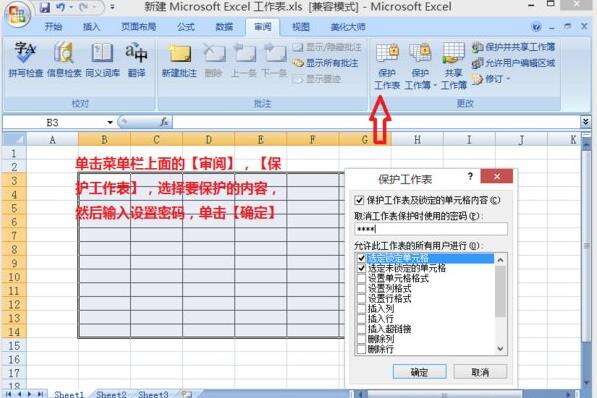The image size is (597, 398).
Task: Click the formula bar input area
Action: (x=376, y=122)
